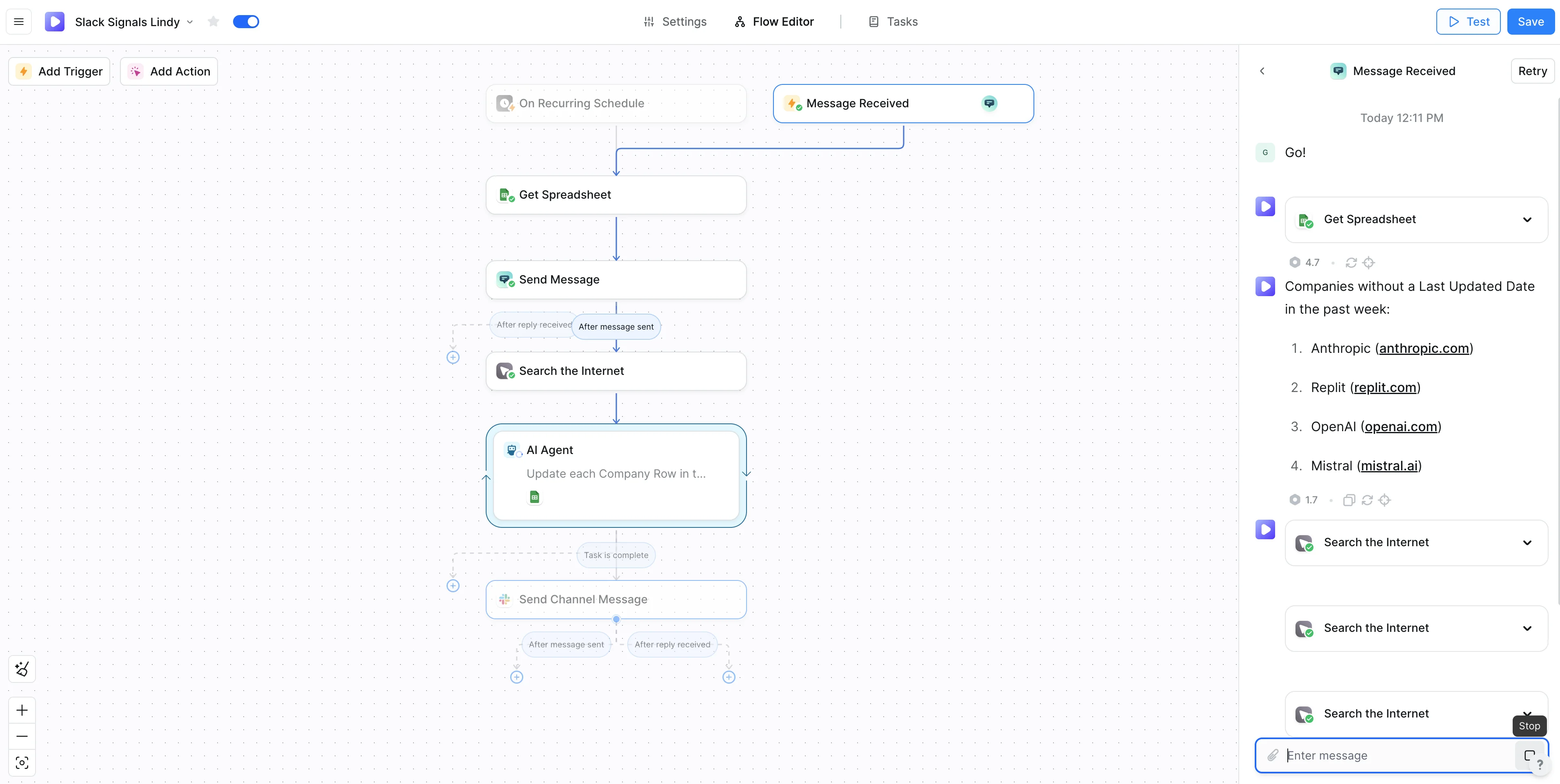
Task: Click the Save button
Action: click(1530, 22)
